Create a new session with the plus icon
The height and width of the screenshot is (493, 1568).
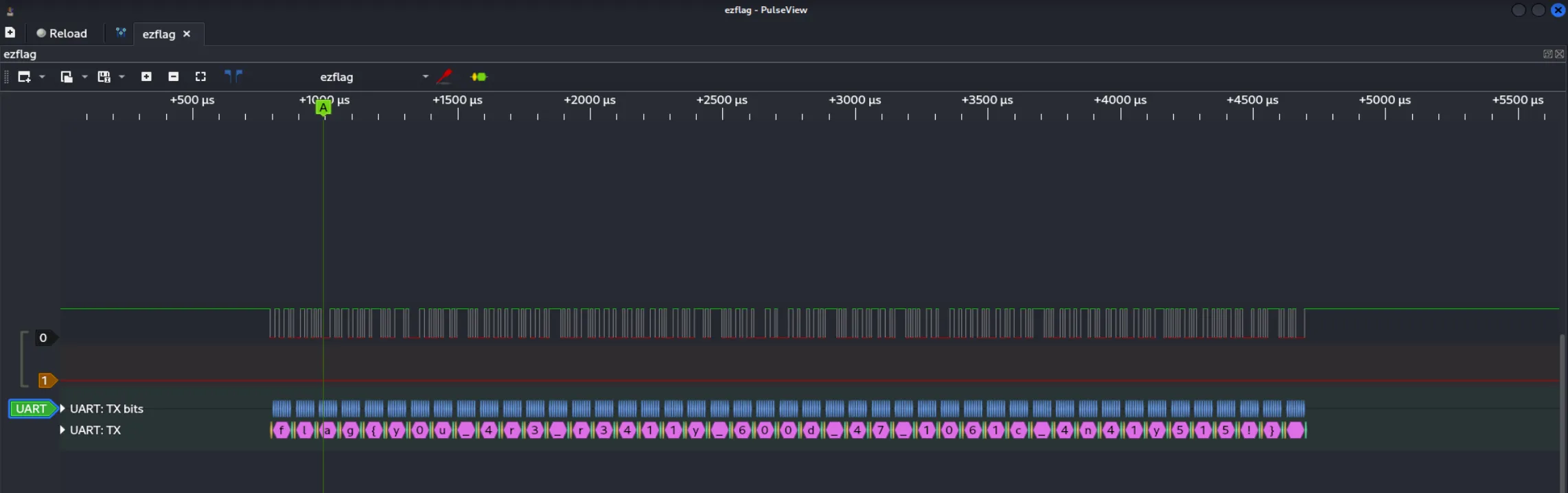coord(10,32)
